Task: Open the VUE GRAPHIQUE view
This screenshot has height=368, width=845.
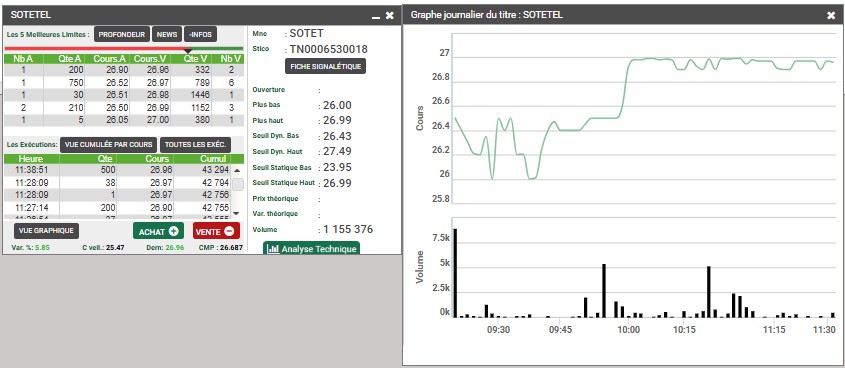Action: tap(46, 231)
